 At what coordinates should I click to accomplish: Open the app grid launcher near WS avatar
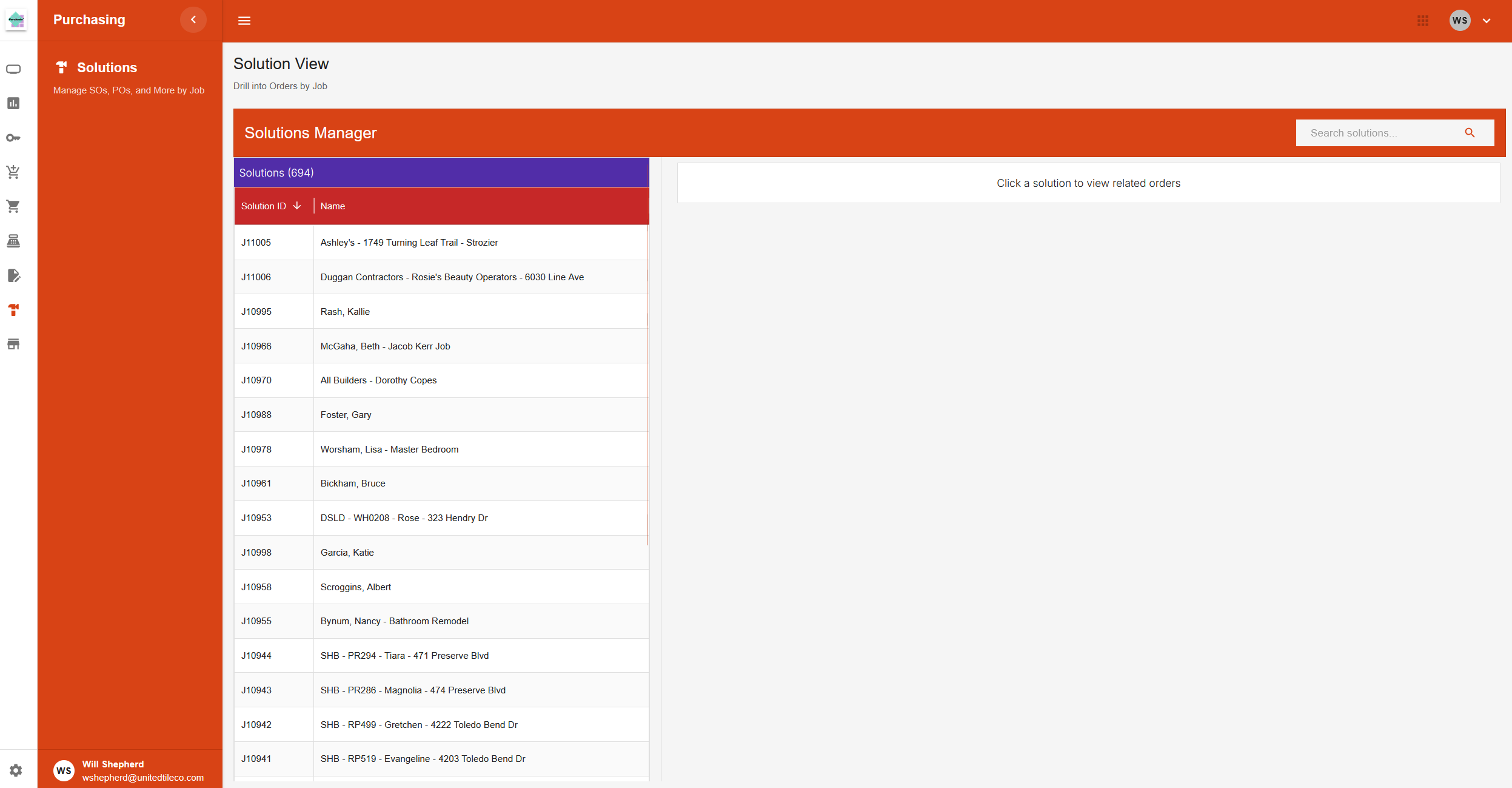pyautogui.click(x=1422, y=20)
